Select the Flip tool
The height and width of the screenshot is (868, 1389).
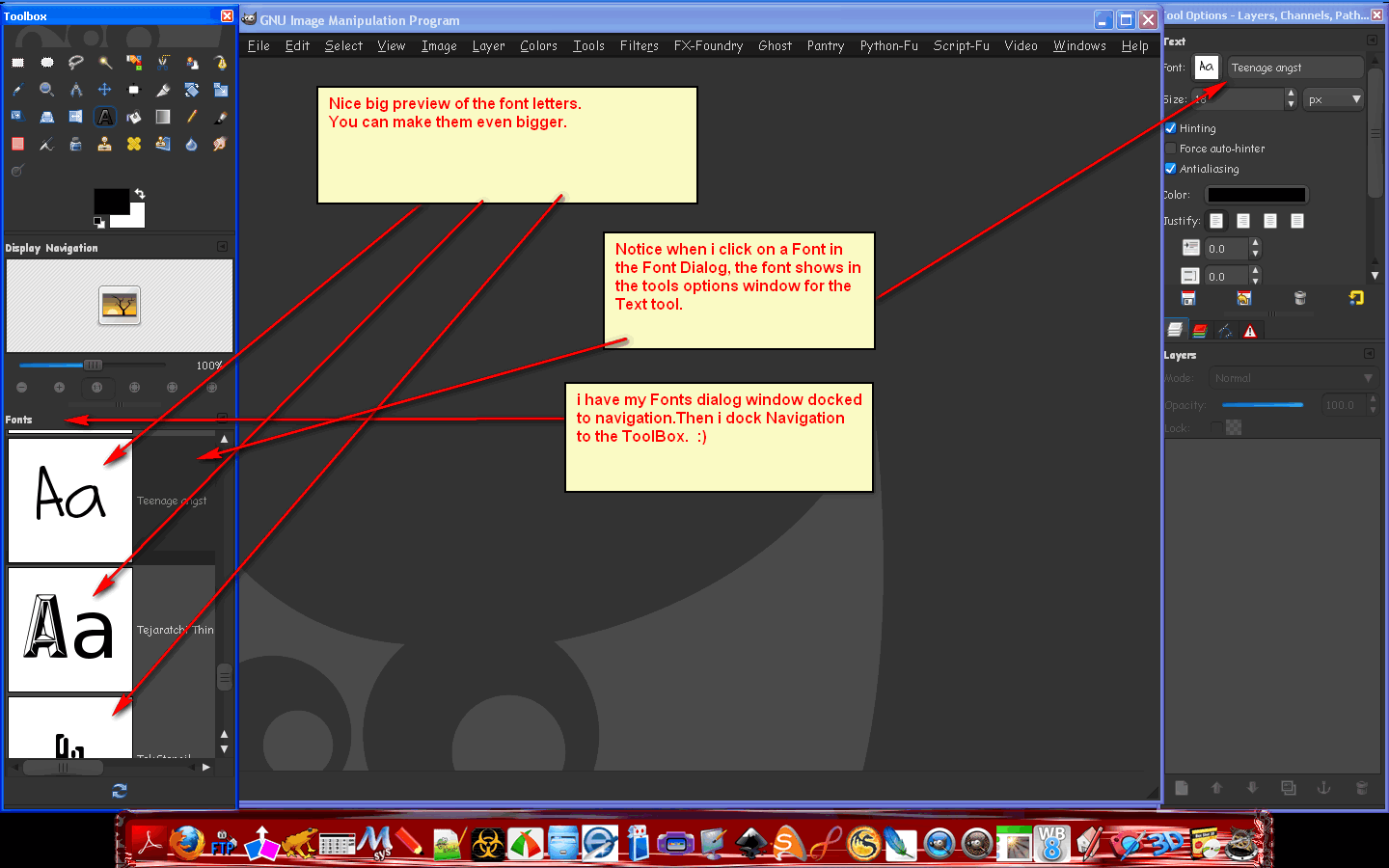[76, 117]
